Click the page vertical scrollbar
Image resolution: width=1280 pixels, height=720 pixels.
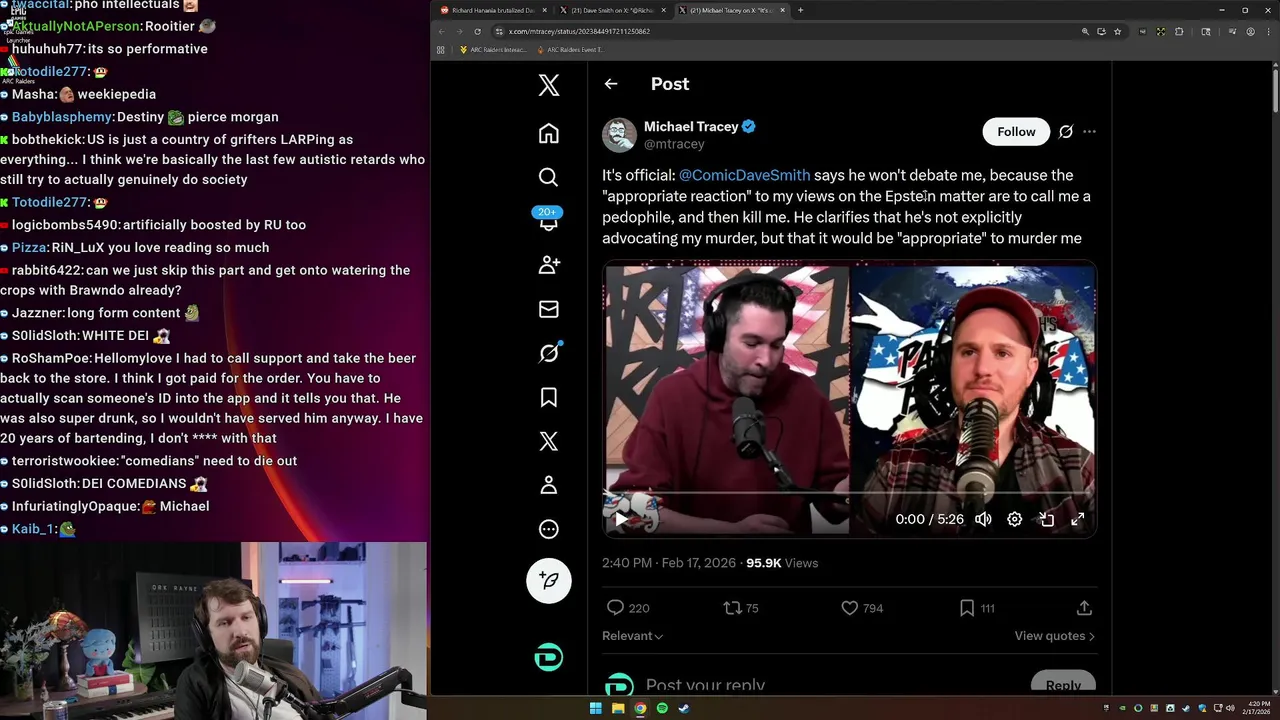(x=1275, y=90)
